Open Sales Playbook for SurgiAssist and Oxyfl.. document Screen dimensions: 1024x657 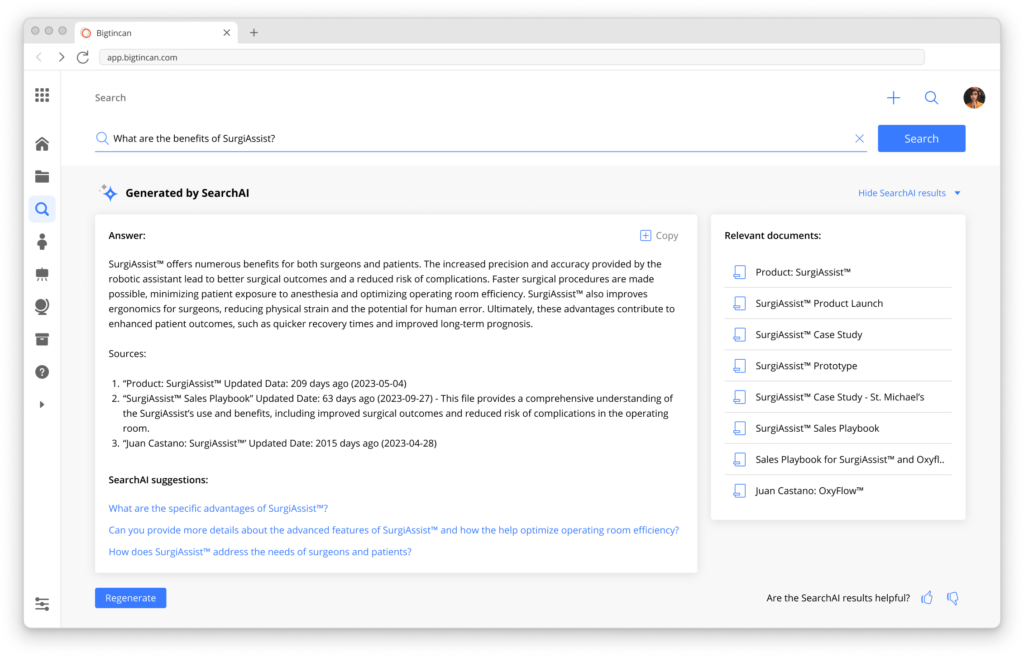coord(838,460)
